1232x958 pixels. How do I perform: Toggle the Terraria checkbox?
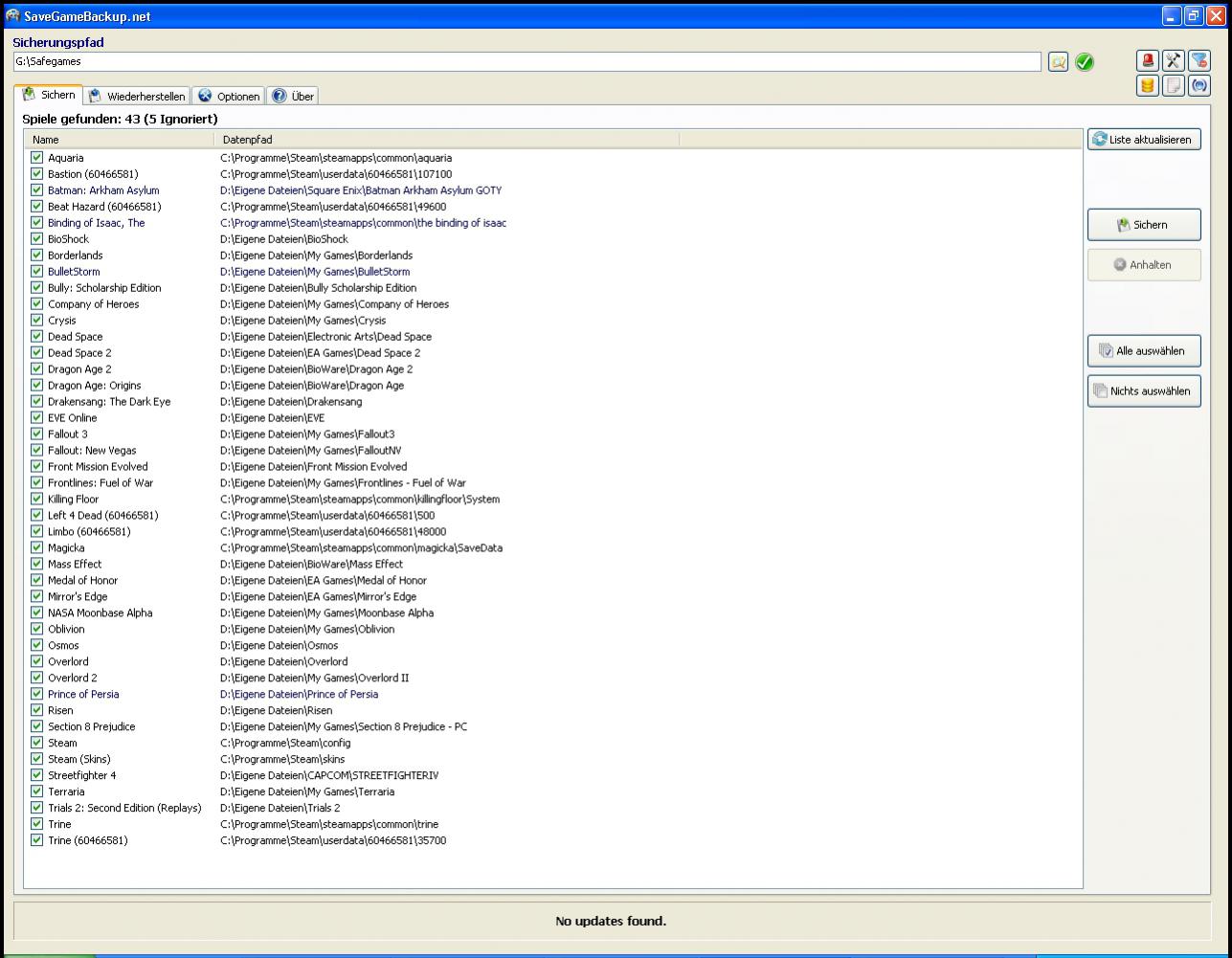(37, 792)
